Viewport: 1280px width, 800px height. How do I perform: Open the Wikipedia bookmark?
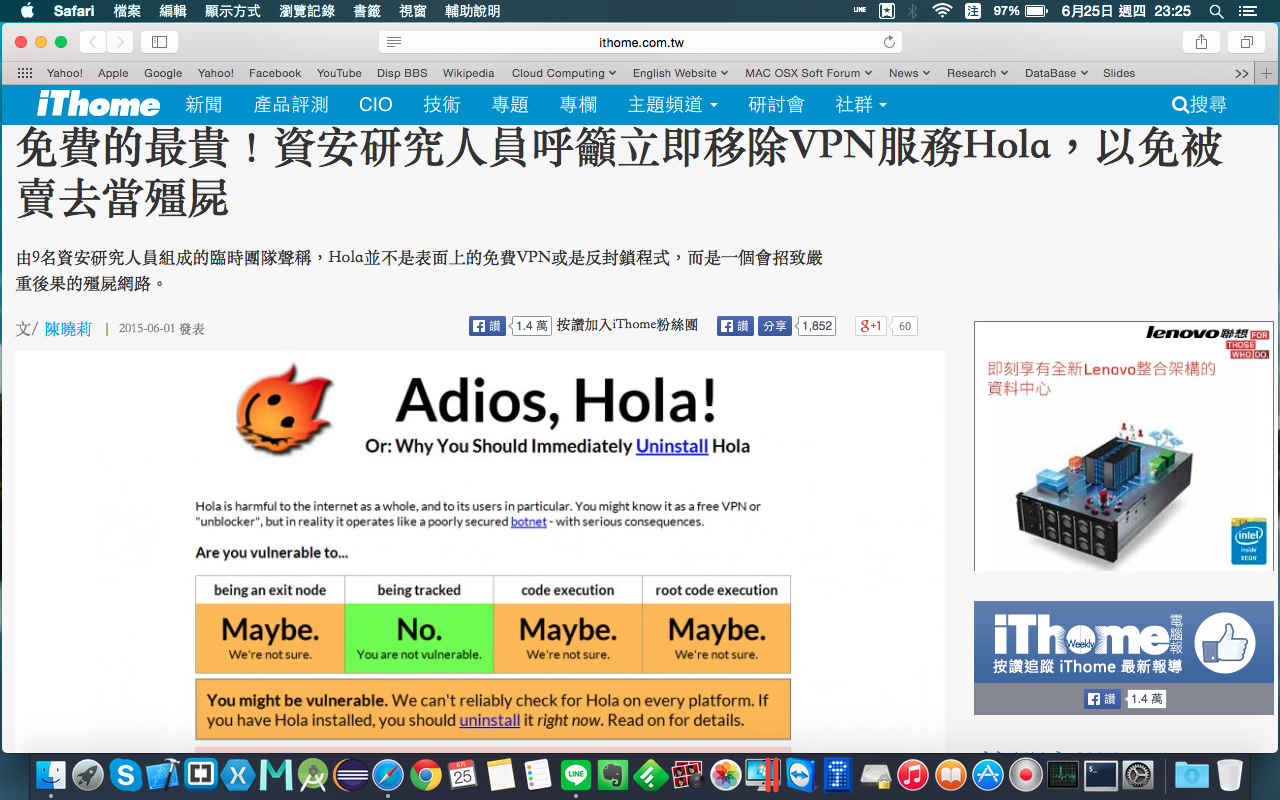[468, 73]
